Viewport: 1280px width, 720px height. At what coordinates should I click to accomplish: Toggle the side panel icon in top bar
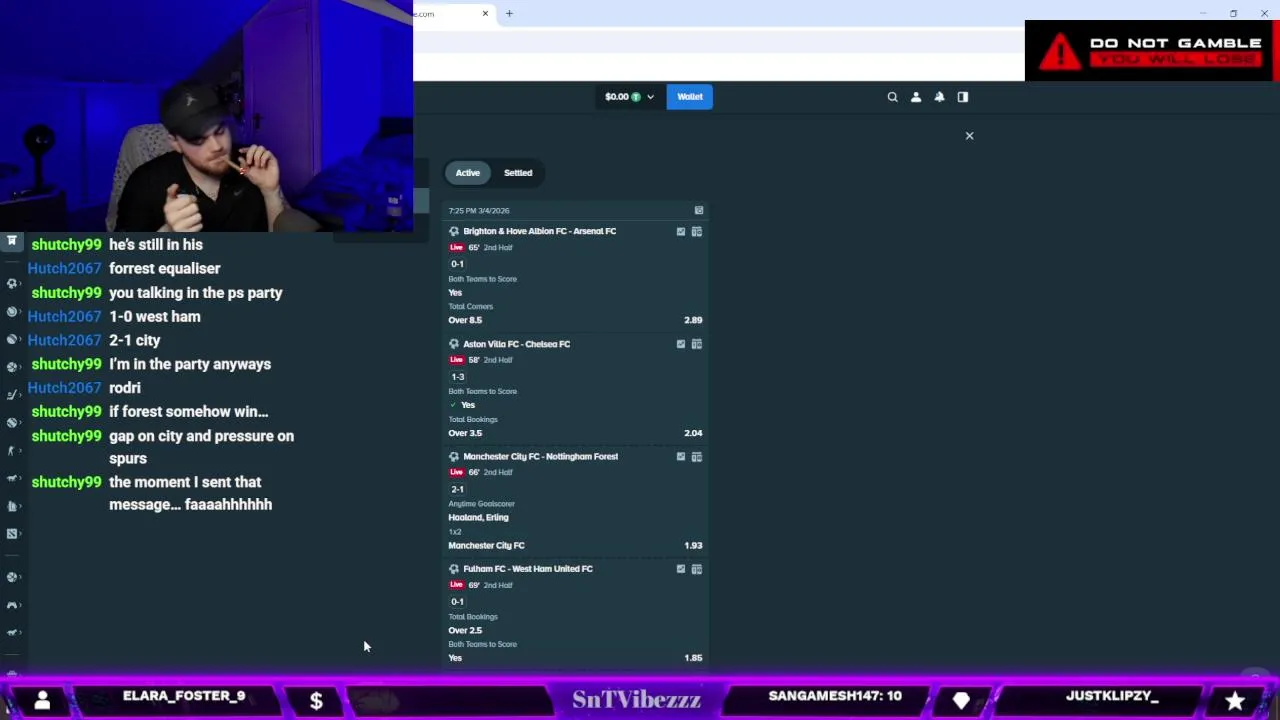[963, 97]
